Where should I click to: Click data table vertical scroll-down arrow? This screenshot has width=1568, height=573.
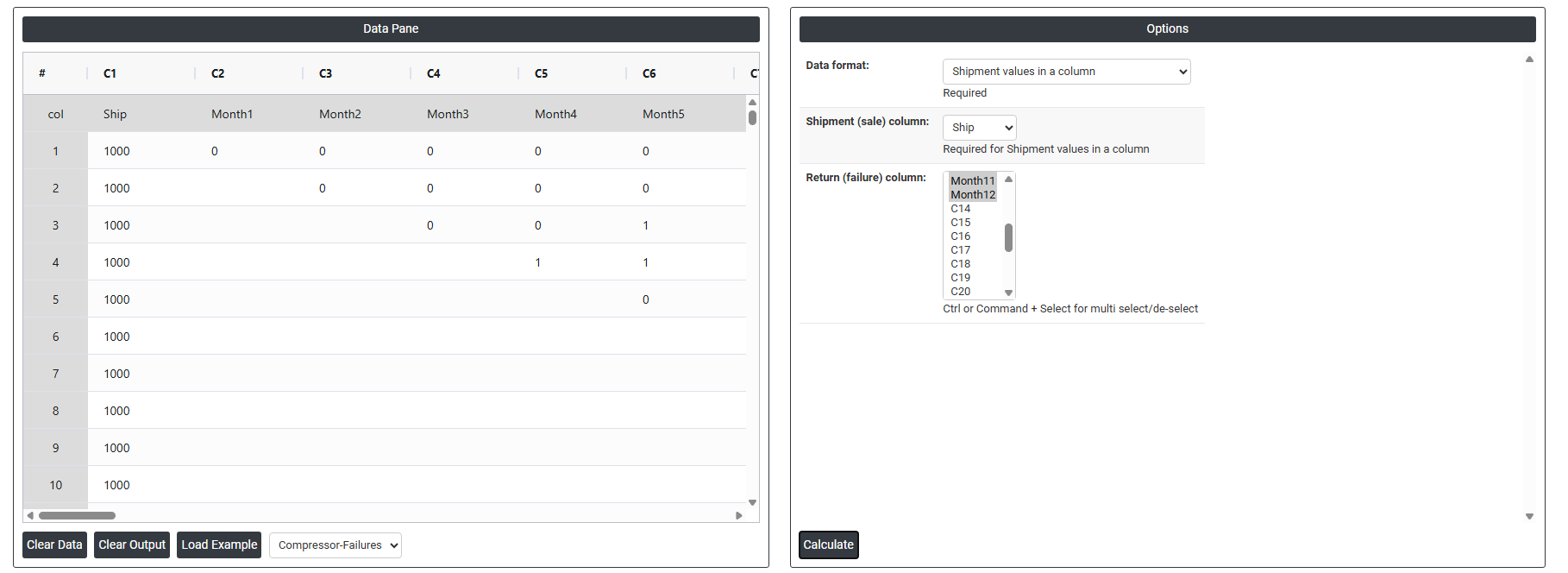coord(752,502)
